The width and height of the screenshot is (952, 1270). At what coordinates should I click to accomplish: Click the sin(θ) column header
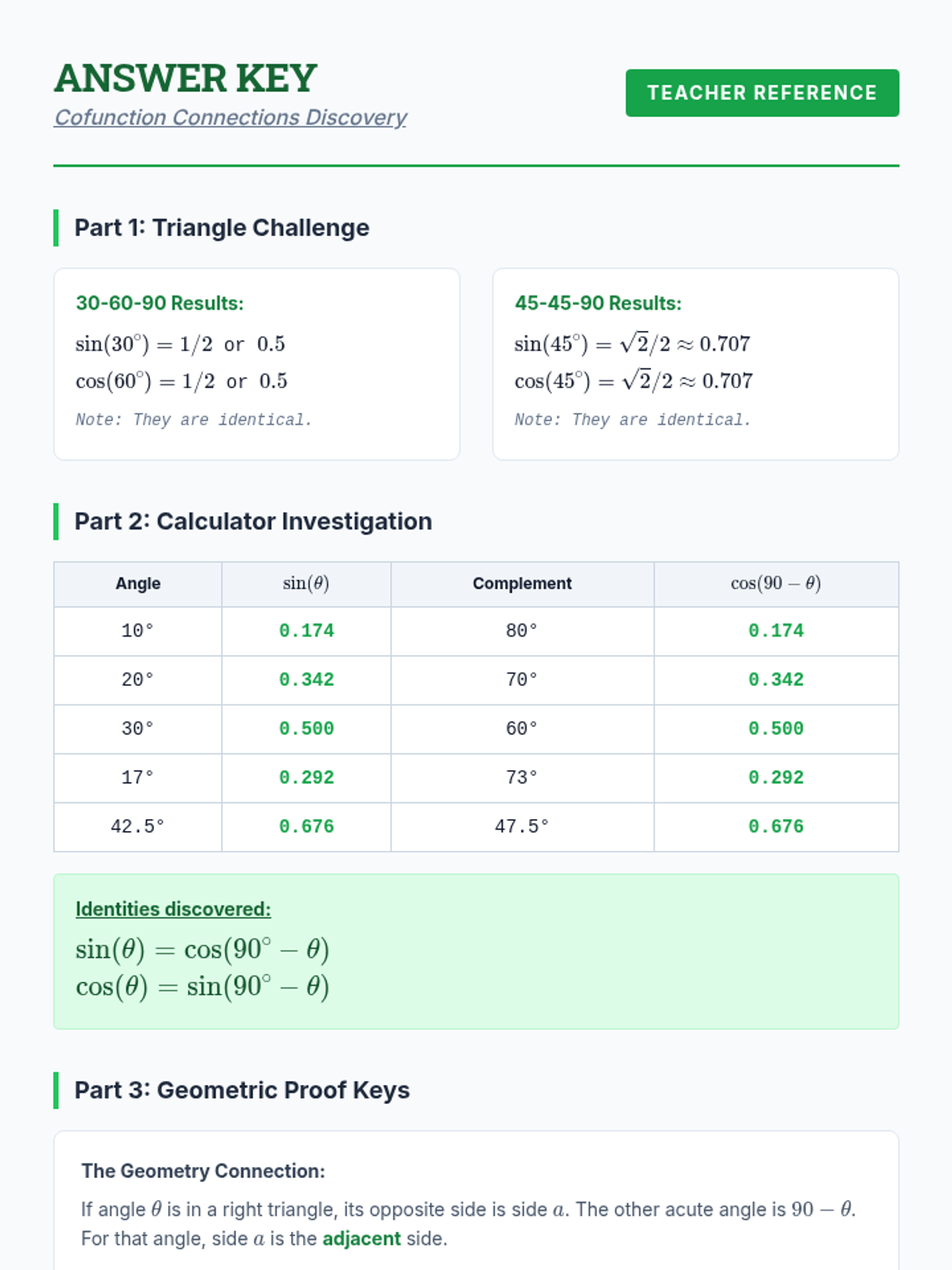click(306, 583)
